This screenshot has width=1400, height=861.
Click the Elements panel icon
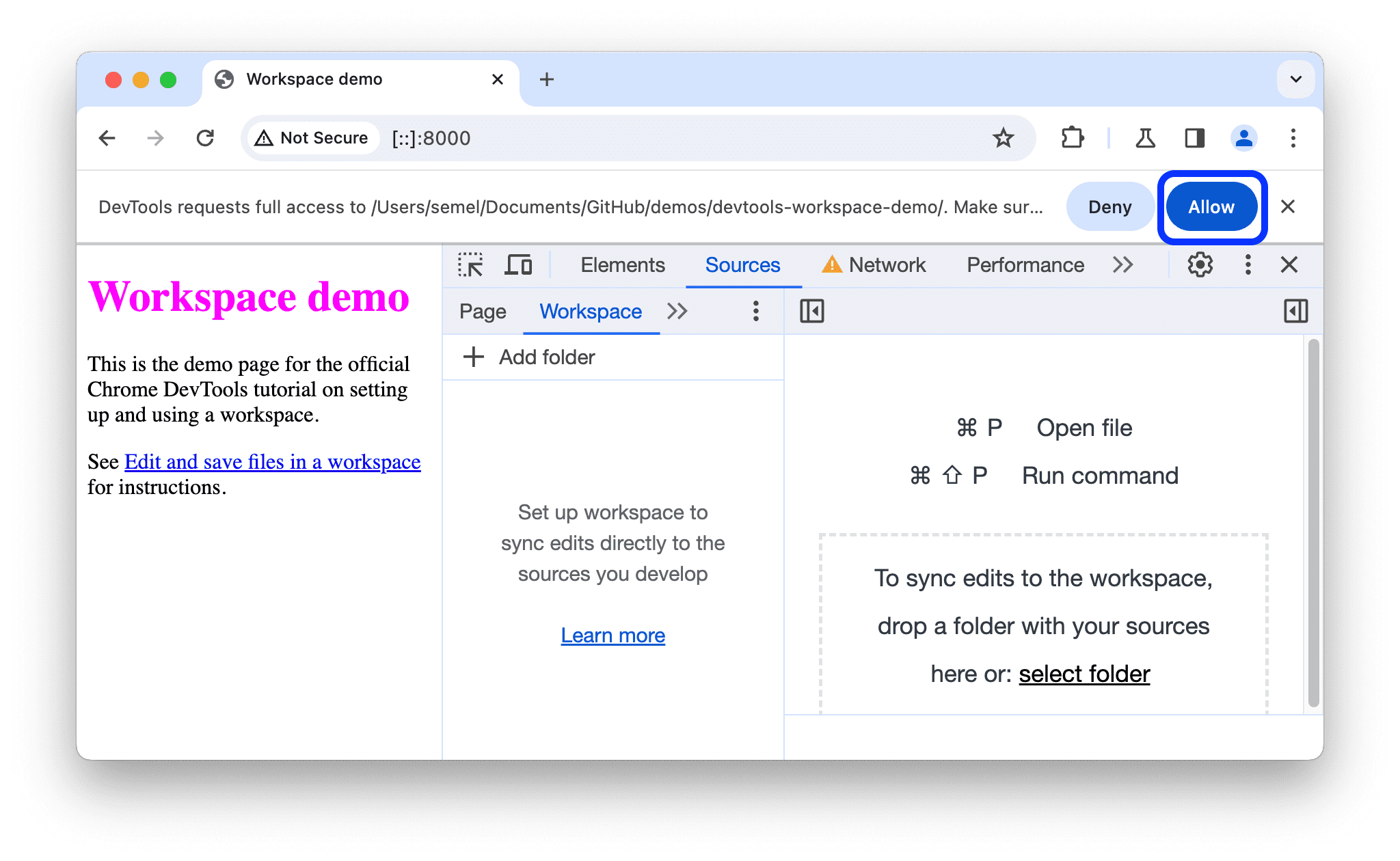point(619,265)
